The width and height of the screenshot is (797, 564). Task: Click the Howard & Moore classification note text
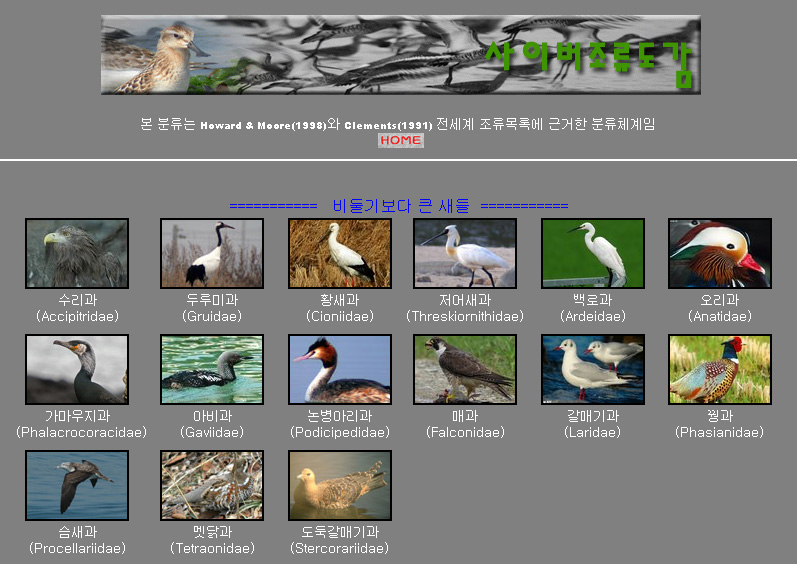pos(397,124)
